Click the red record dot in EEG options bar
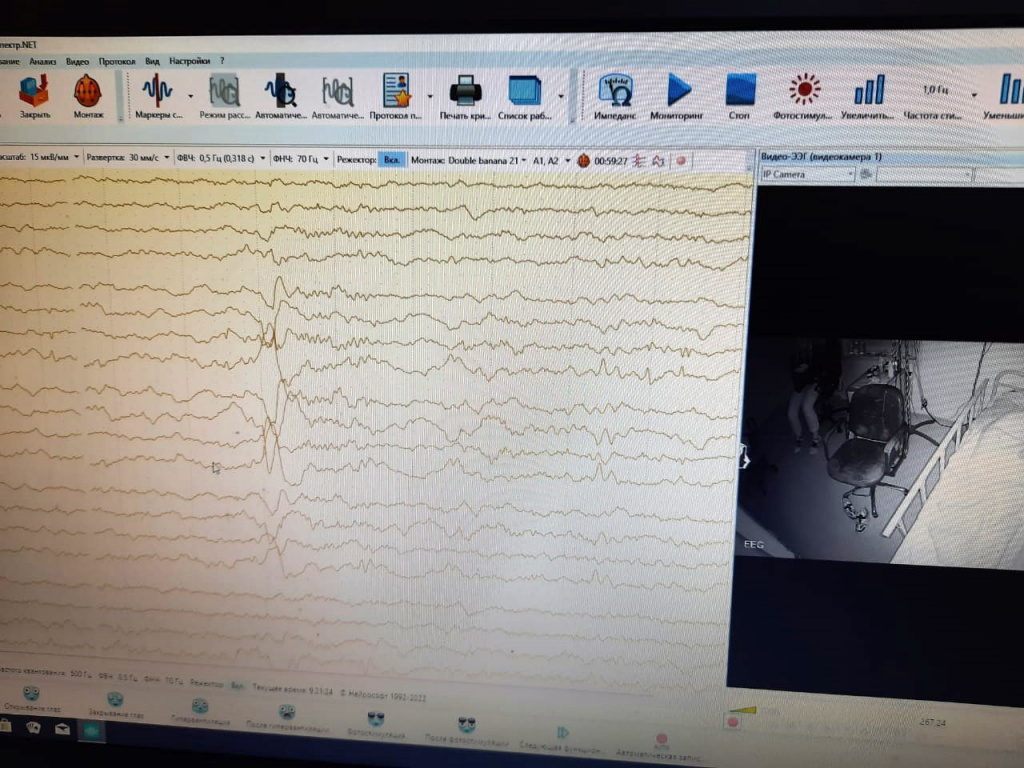This screenshot has width=1024, height=768. pyautogui.click(x=680, y=161)
